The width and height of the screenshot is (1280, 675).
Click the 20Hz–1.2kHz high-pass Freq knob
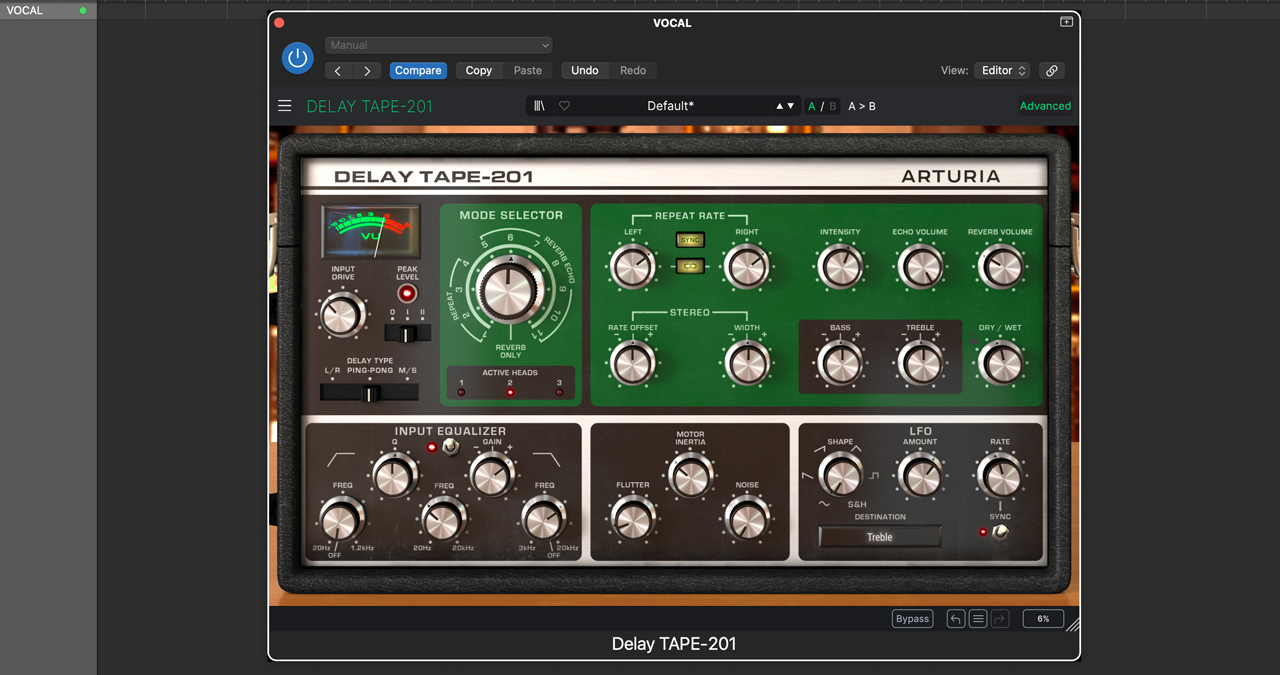tap(341, 521)
